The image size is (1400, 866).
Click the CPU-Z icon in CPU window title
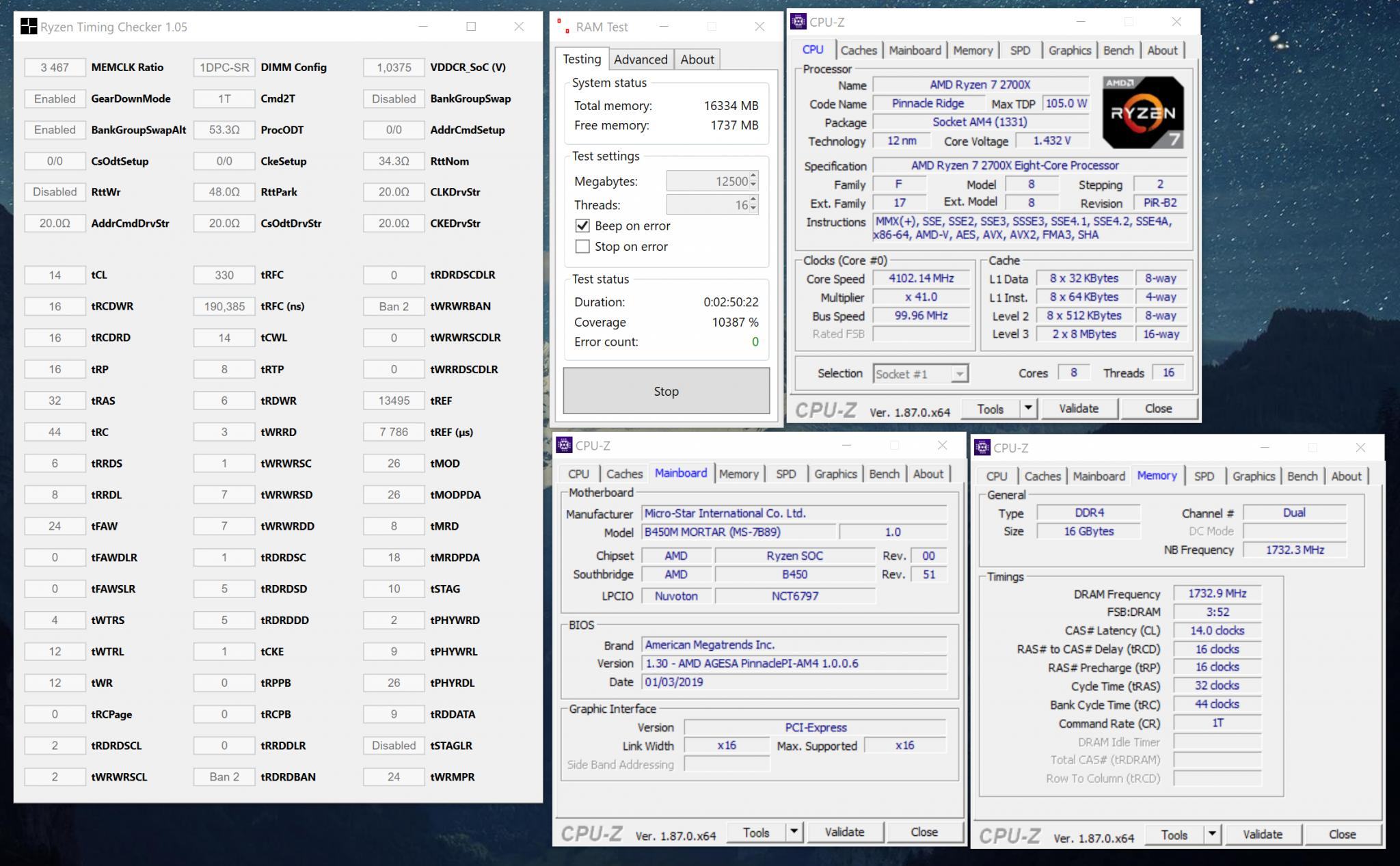point(798,22)
